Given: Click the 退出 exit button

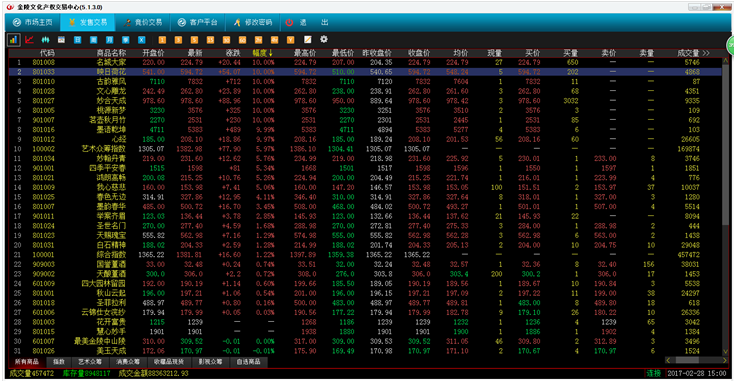Looking at the screenshot, I should click(x=307, y=22).
